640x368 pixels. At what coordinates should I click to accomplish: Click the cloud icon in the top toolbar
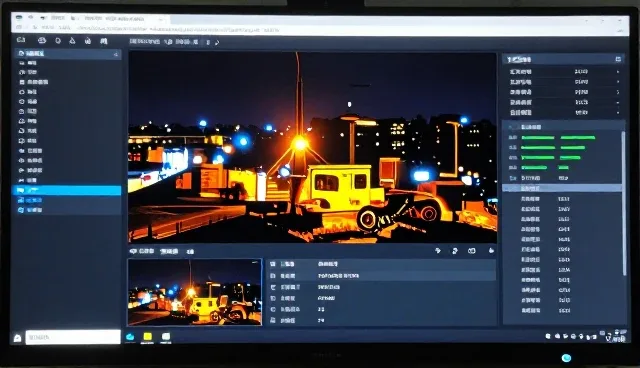42,40
